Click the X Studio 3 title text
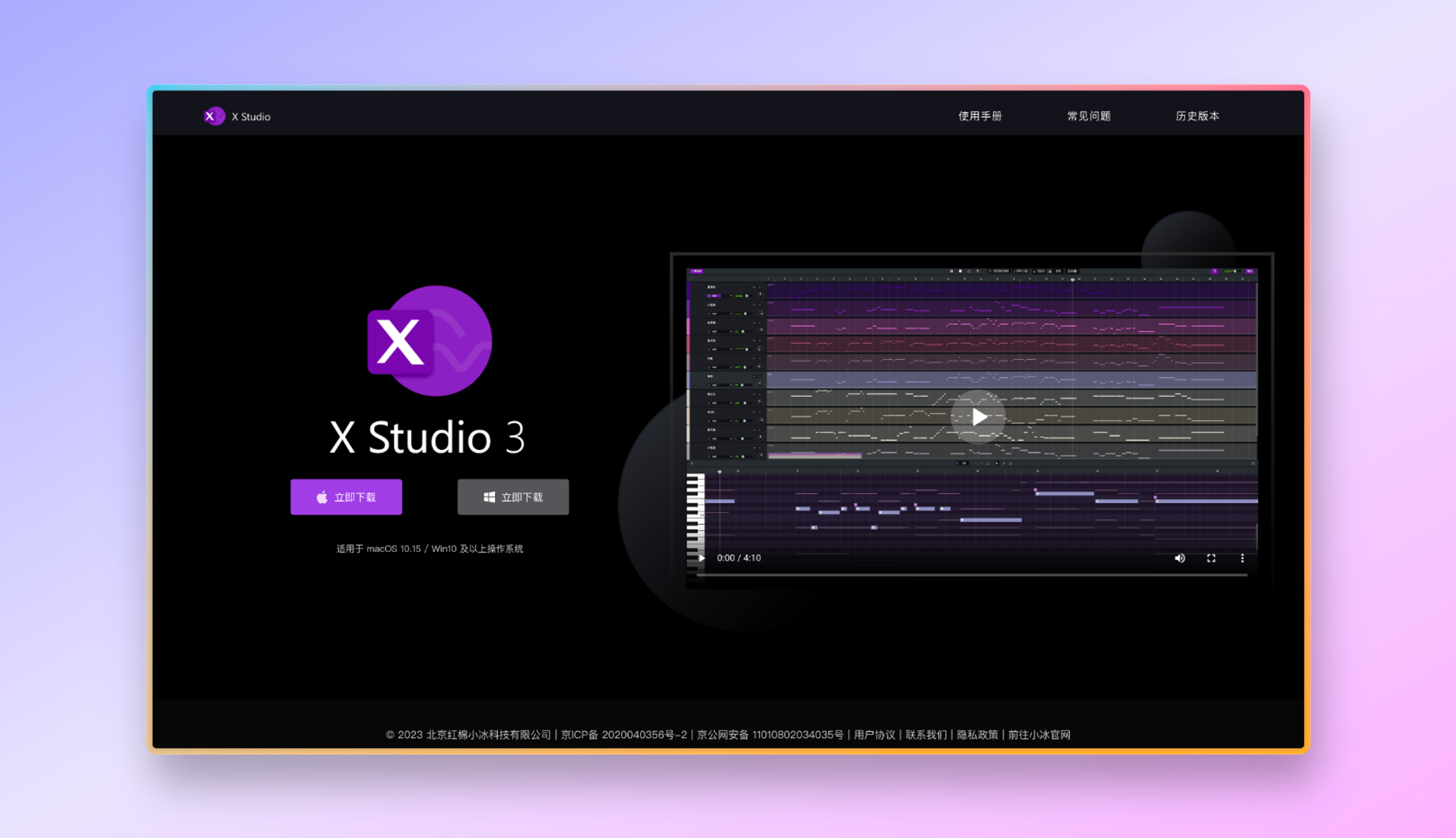The width and height of the screenshot is (1456, 838). pos(427,437)
